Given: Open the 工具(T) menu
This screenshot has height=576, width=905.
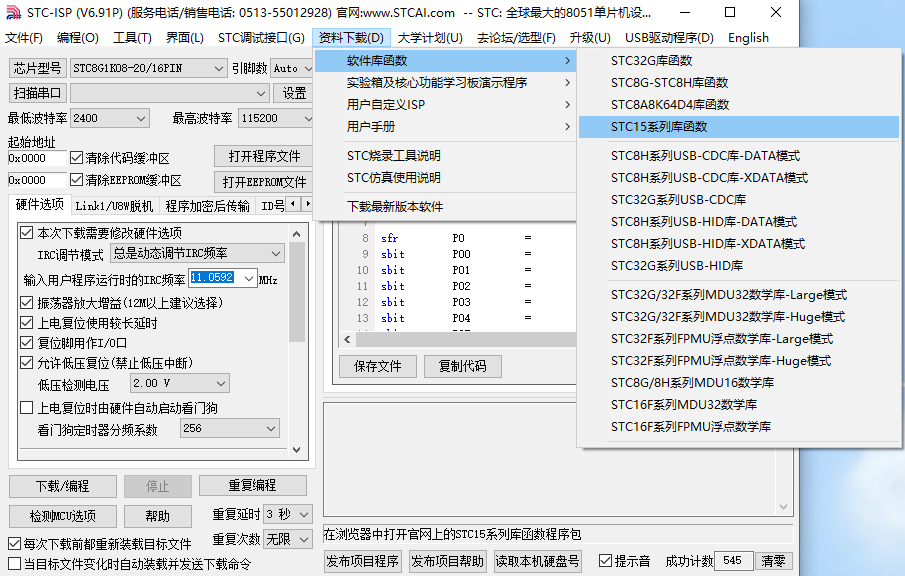Looking at the screenshot, I should tap(132, 38).
